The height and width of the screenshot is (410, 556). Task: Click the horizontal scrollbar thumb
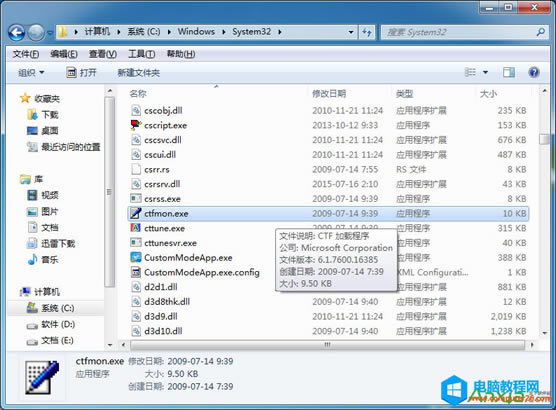pyautogui.click(x=327, y=344)
